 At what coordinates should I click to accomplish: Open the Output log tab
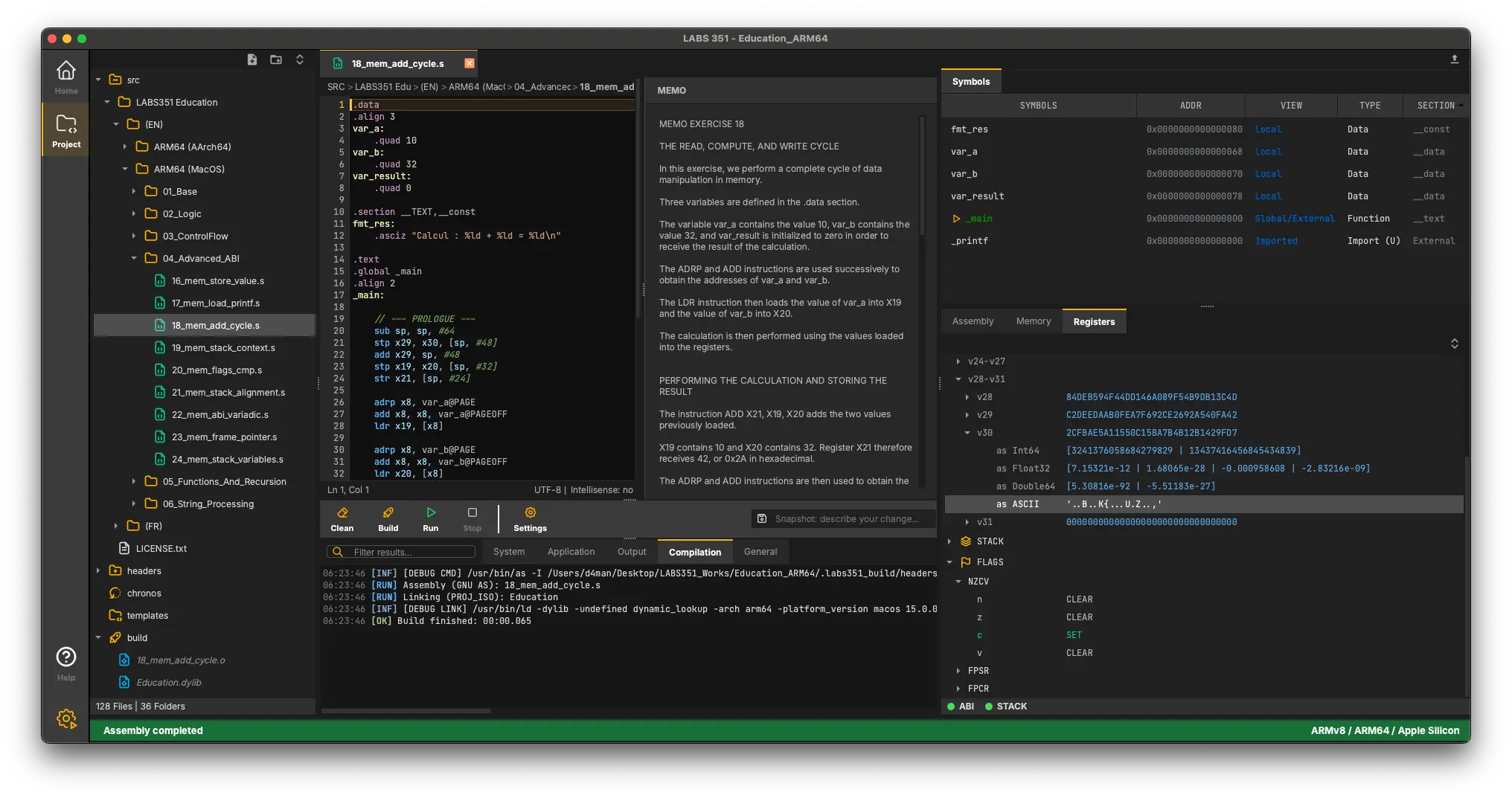[632, 552]
